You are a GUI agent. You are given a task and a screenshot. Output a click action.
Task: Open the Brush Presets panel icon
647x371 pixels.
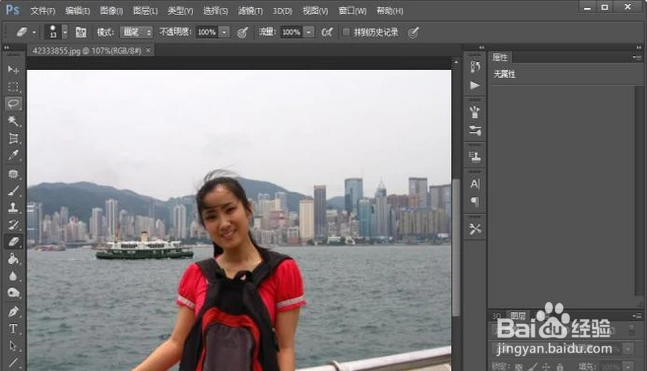pyautogui.click(x=475, y=131)
